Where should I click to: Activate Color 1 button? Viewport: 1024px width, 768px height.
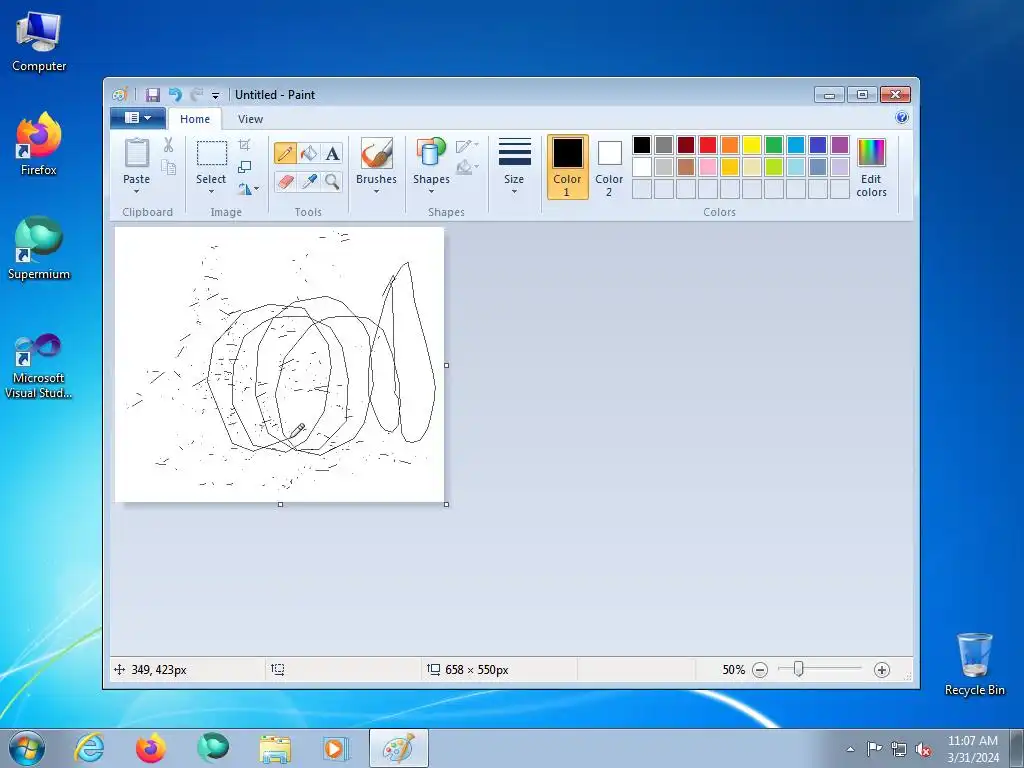coord(567,167)
